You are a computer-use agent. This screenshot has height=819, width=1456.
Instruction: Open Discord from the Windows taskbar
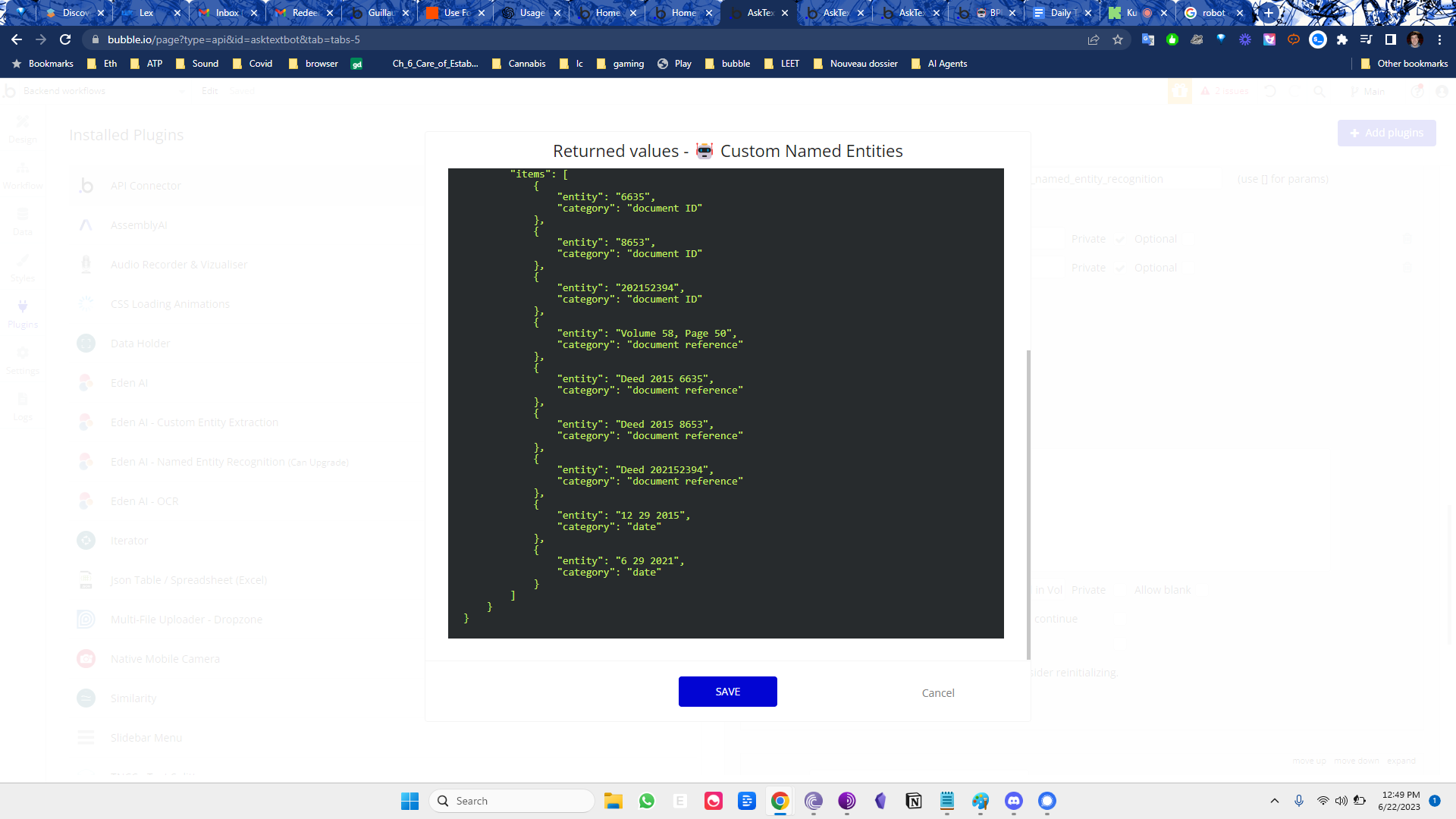pos(1014,801)
